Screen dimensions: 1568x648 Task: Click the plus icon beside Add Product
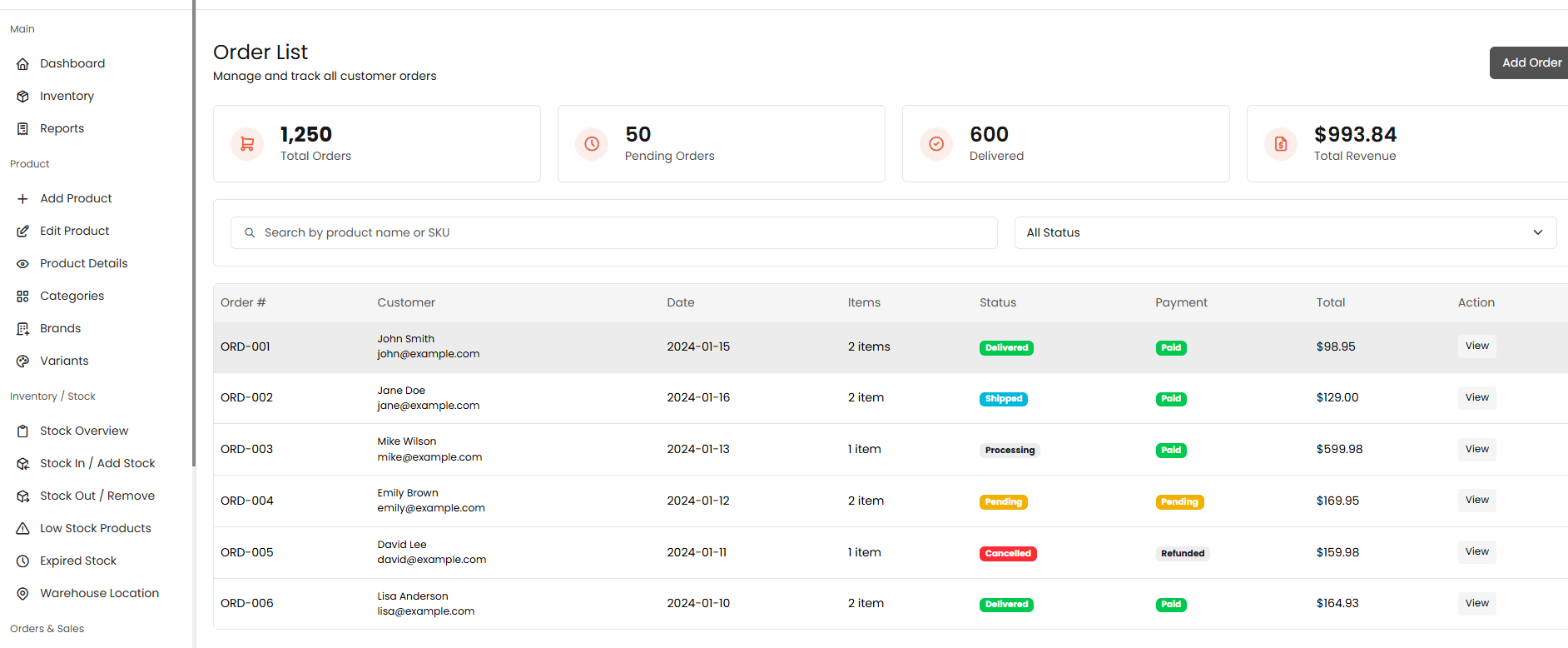[23, 199]
